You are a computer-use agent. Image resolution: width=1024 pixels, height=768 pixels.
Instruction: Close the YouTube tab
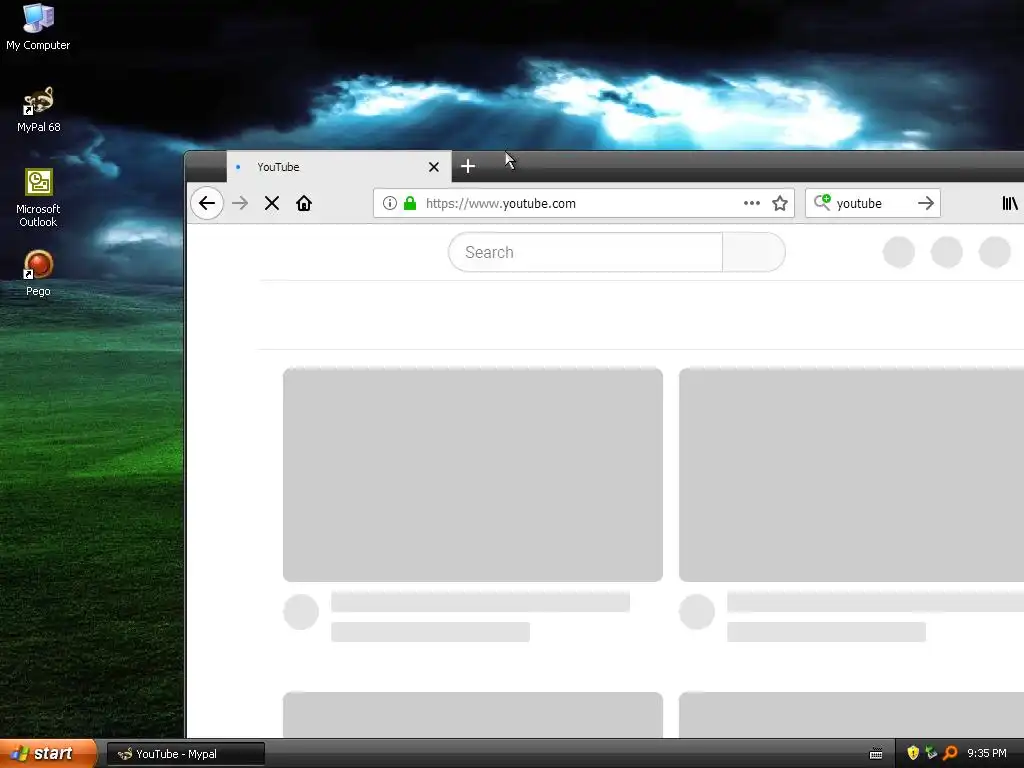click(434, 167)
